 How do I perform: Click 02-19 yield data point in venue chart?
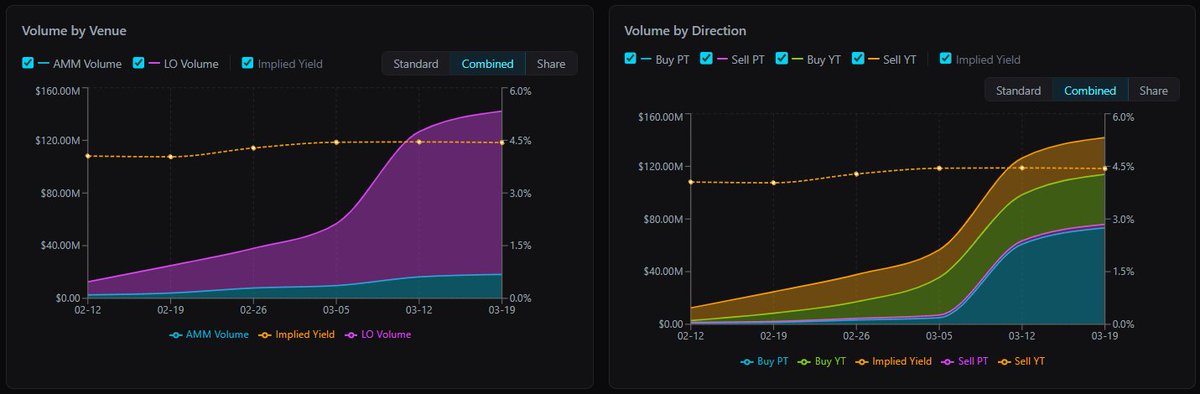171,157
